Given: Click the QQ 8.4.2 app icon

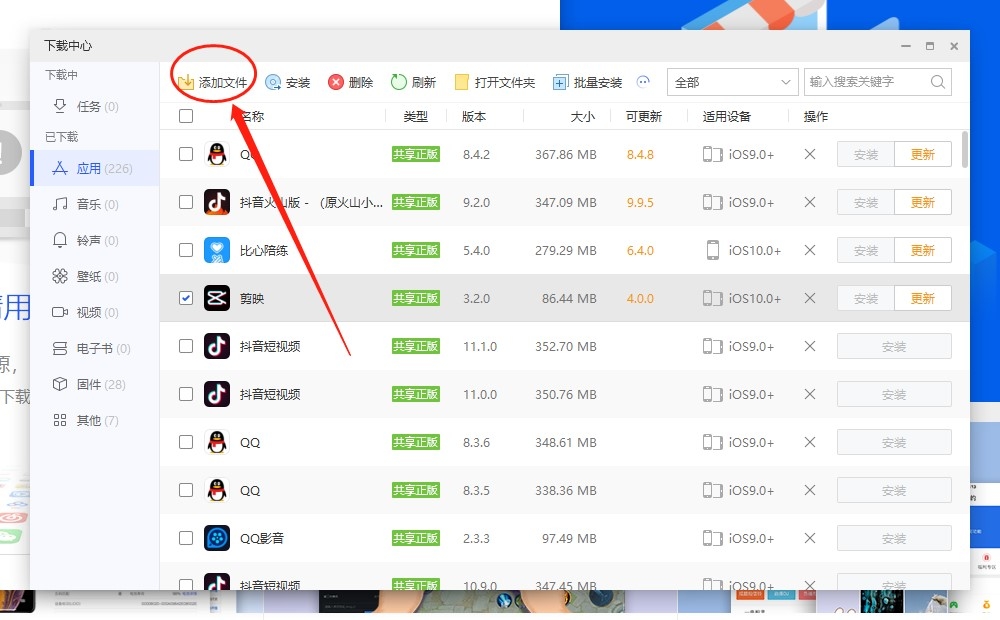Looking at the screenshot, I should click(x=217, y=154).
